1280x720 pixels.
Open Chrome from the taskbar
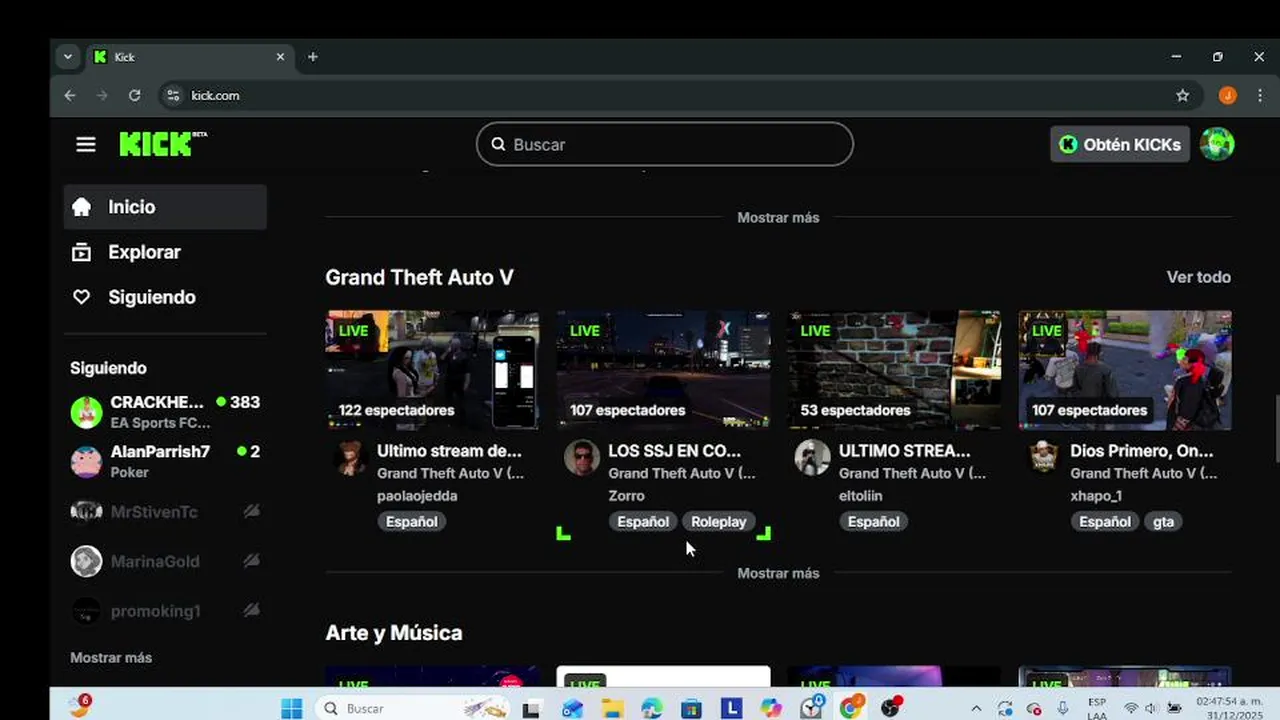click(851, 708)
